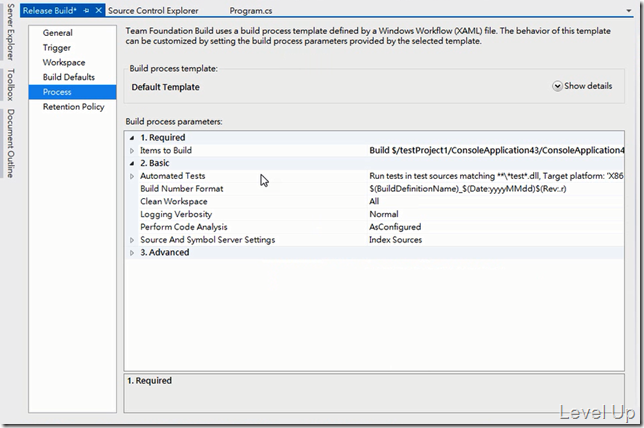Go to the General page
The image size is (644, 428).
58,33
